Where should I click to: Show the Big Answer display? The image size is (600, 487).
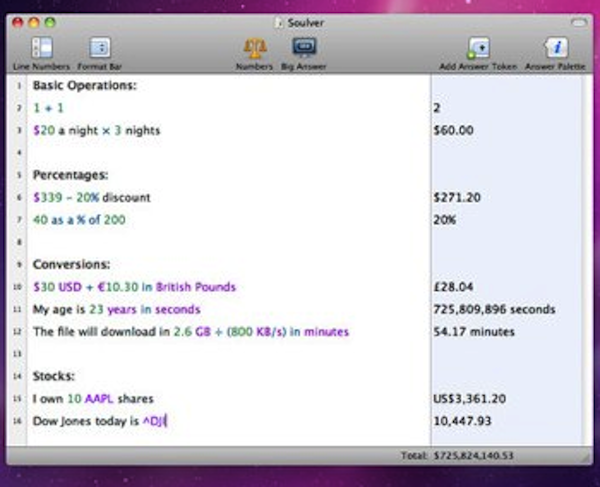(304, 47)
